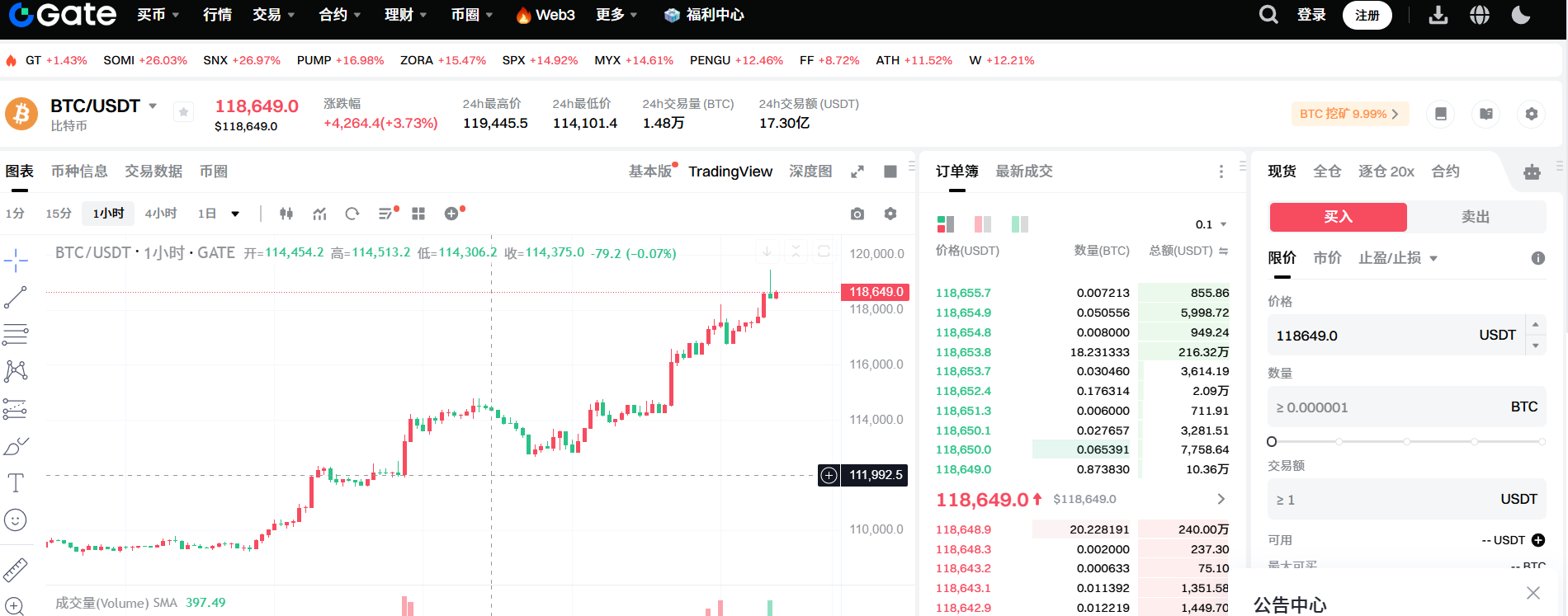Open chart settings gear icon
The image size is (1568, 616).
click(890, 214)
